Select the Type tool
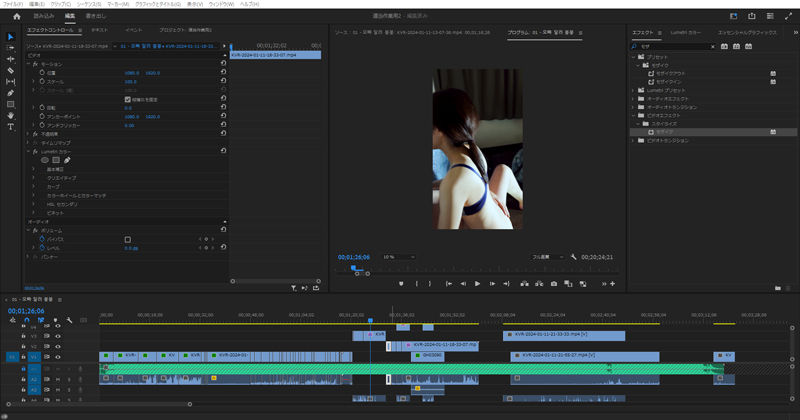Viewport: 800px width, 420px height. pyautogui.click(x=11, y=127)
